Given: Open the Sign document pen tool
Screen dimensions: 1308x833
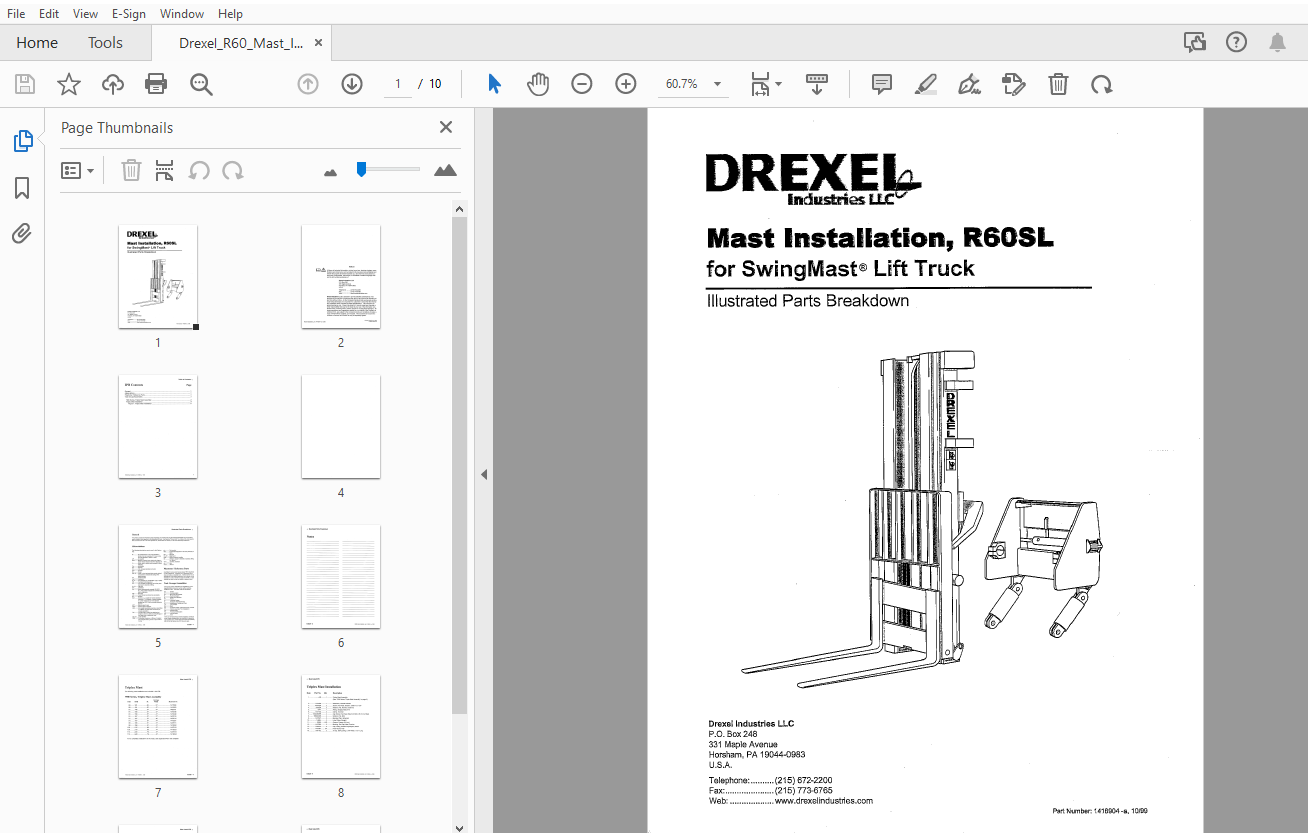Looking at the screenshot, I should (x=969, y=84).
